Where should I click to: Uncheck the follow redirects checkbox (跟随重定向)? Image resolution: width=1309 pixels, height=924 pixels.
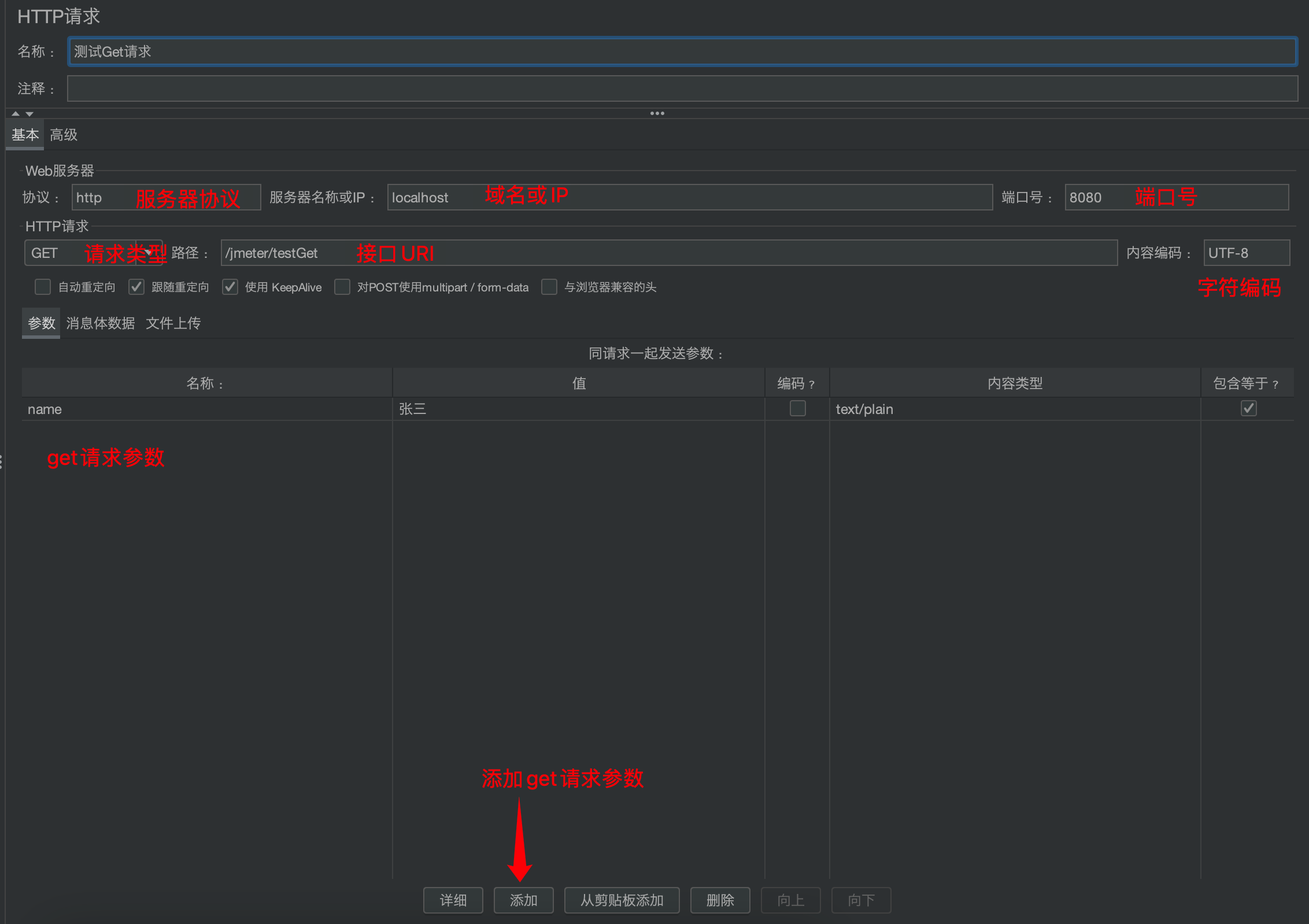[136, 287]
